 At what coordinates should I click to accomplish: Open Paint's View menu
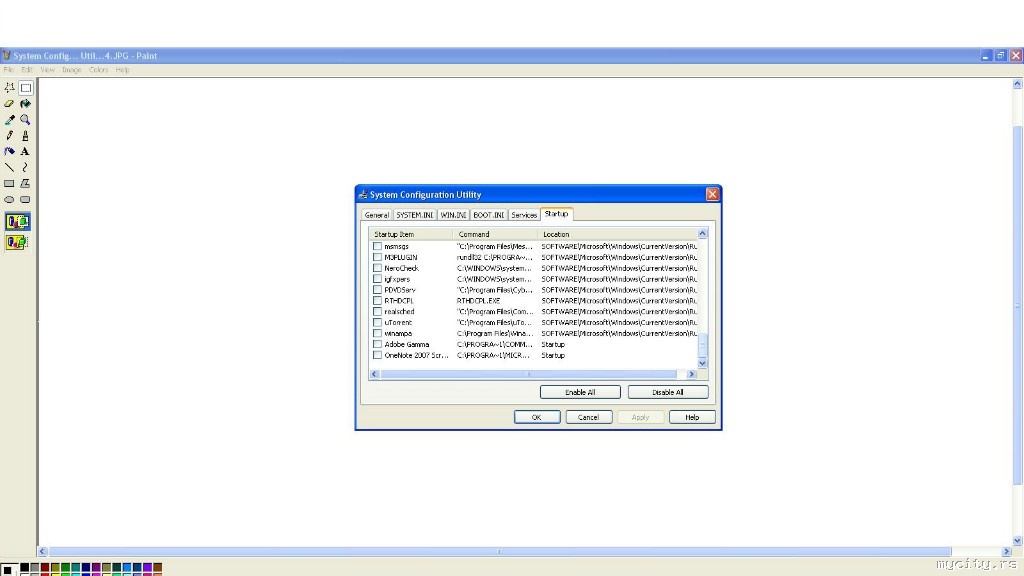(47, 70)
